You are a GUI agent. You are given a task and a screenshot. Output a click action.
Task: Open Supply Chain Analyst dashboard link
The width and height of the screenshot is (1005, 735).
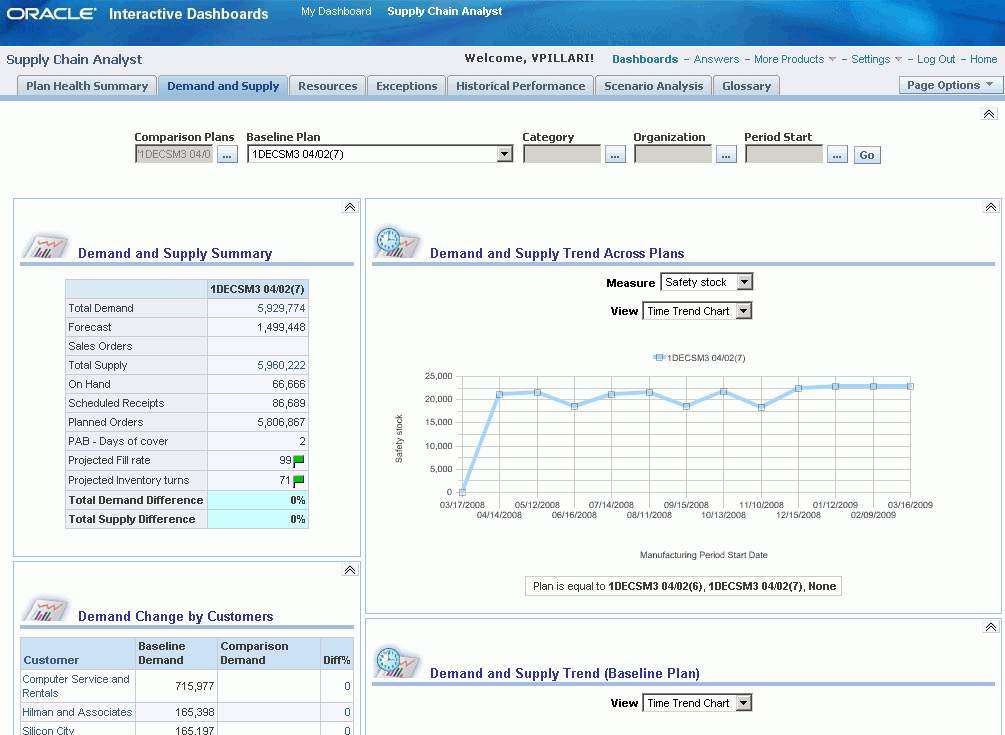click(x=445, y=12)
